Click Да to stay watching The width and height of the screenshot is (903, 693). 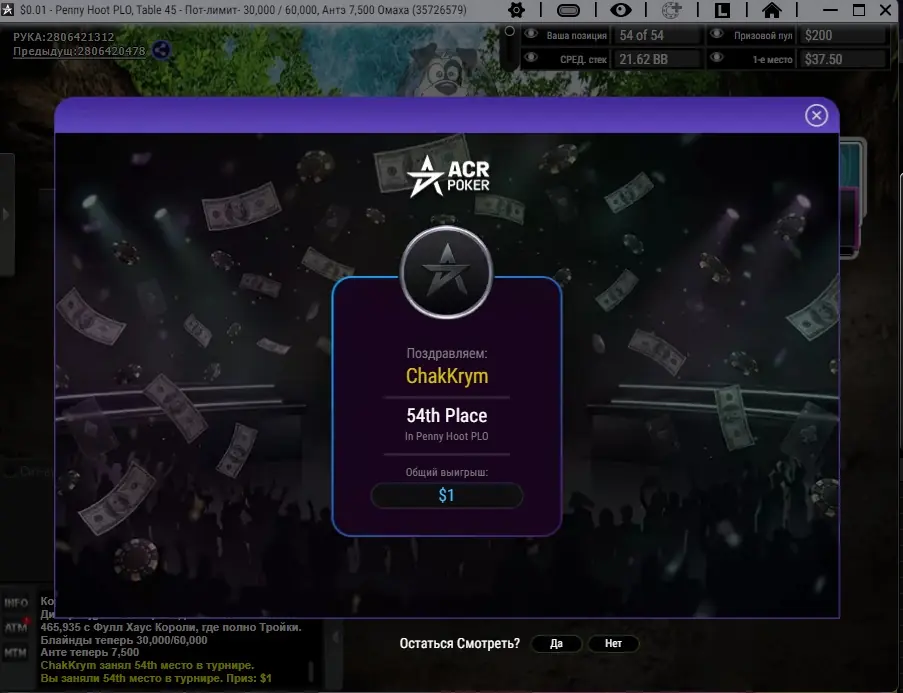point(556,643)
